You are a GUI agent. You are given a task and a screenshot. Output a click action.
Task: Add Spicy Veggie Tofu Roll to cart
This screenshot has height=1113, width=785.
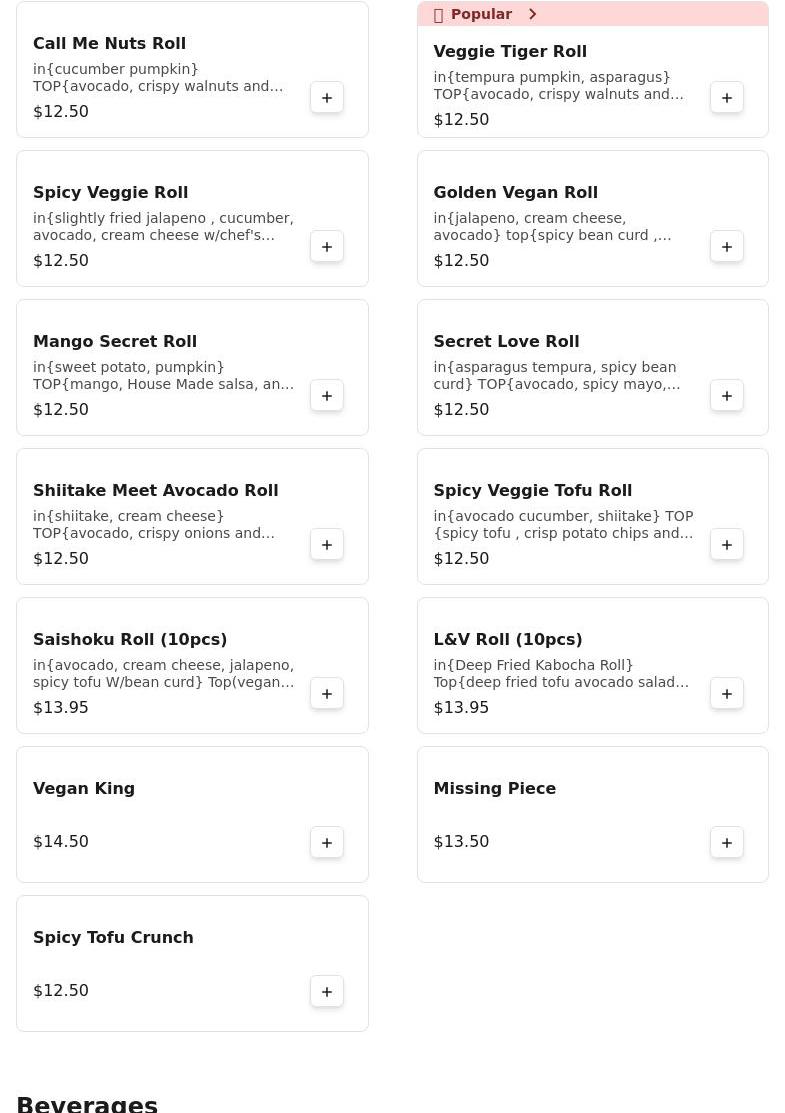tap(727, 545)
